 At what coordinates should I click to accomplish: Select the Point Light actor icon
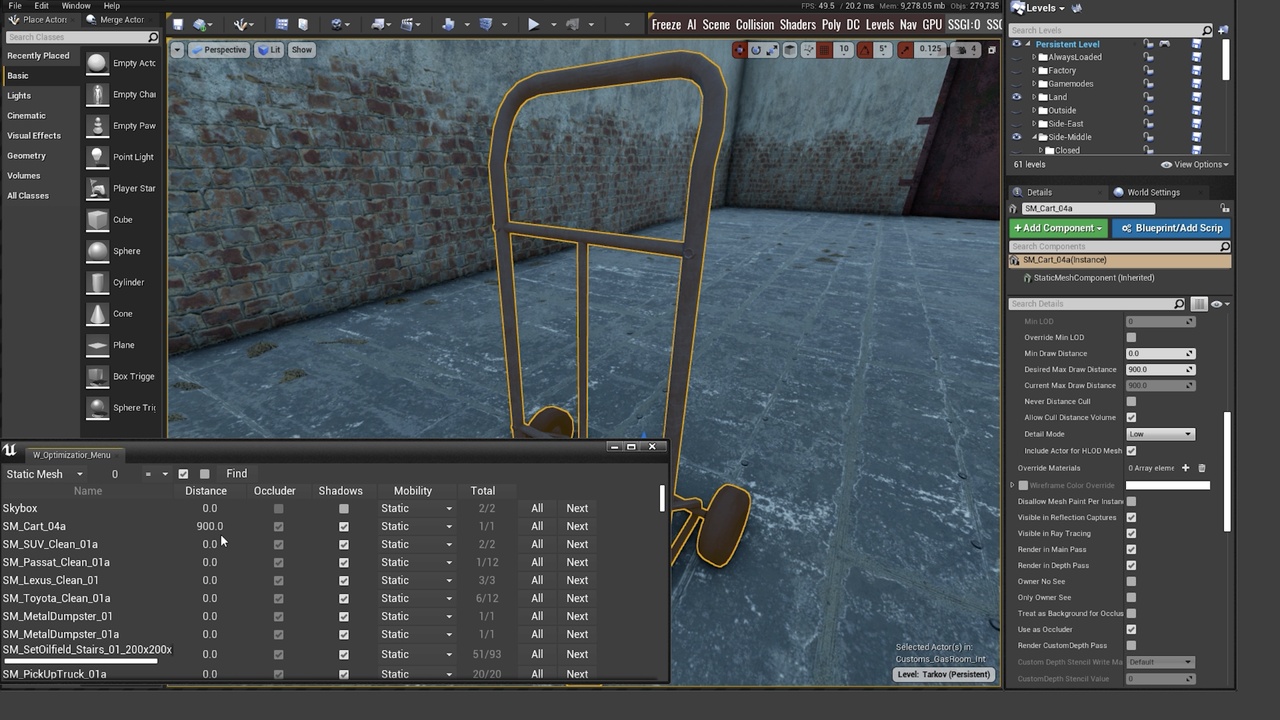pos(97,157)
